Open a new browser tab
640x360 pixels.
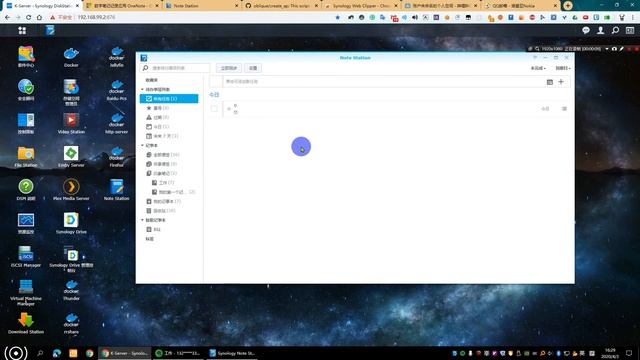pos(567,6)
